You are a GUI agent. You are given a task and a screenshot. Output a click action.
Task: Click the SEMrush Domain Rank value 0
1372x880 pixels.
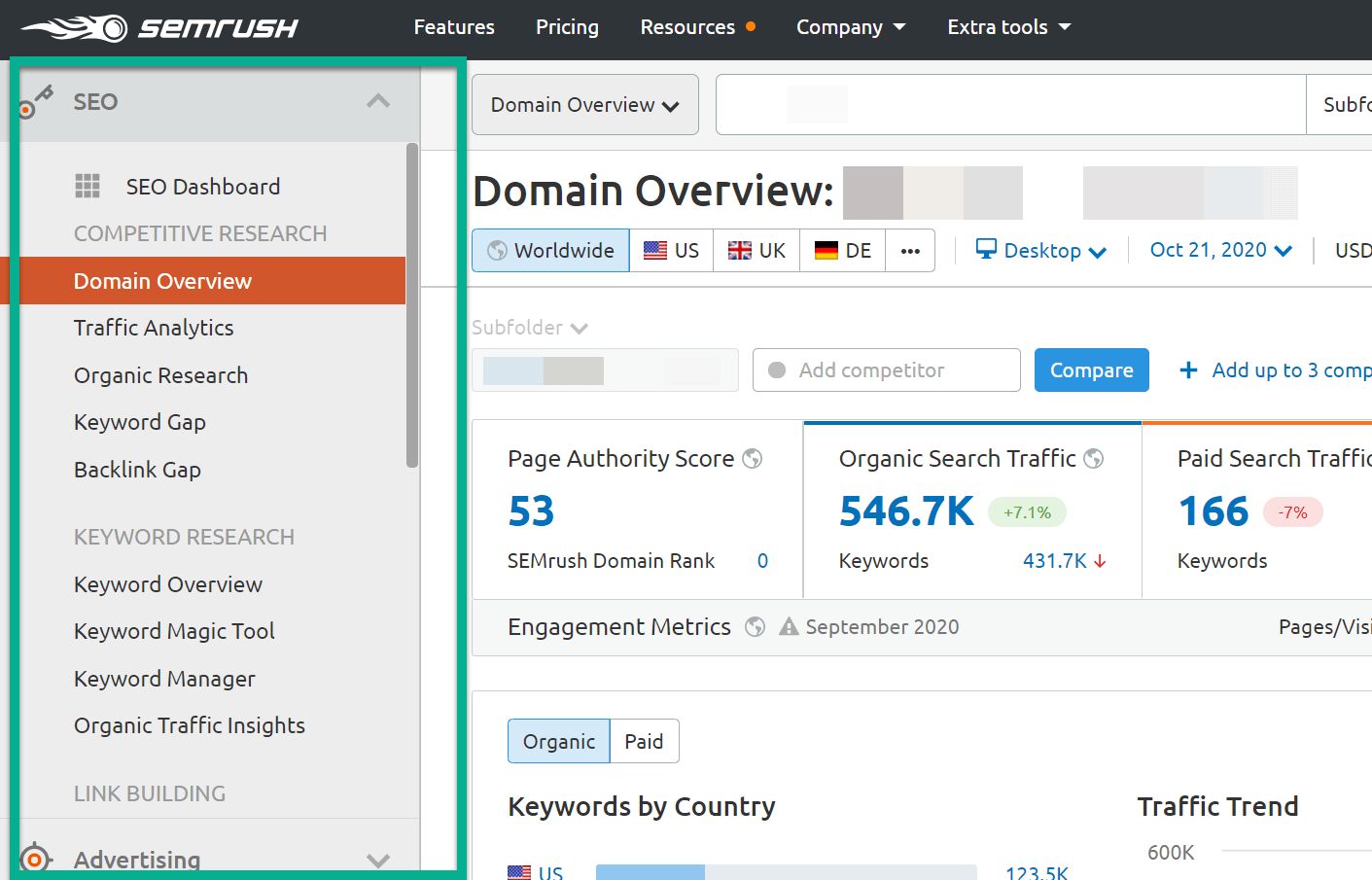[x=762, y=561]
